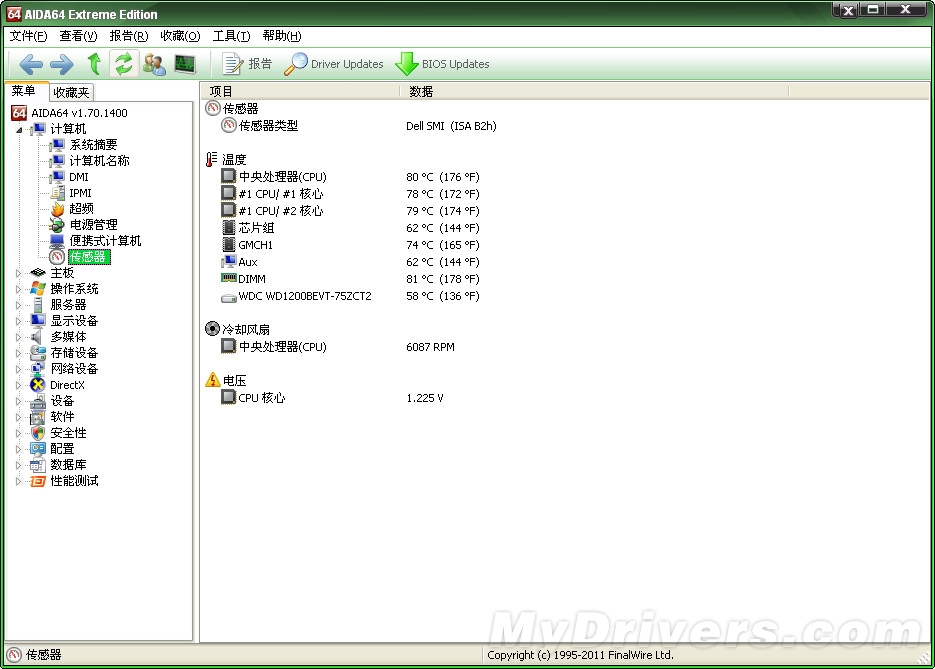Select the 中央处理器(CPU) temperature row

[x=350, y=176]
